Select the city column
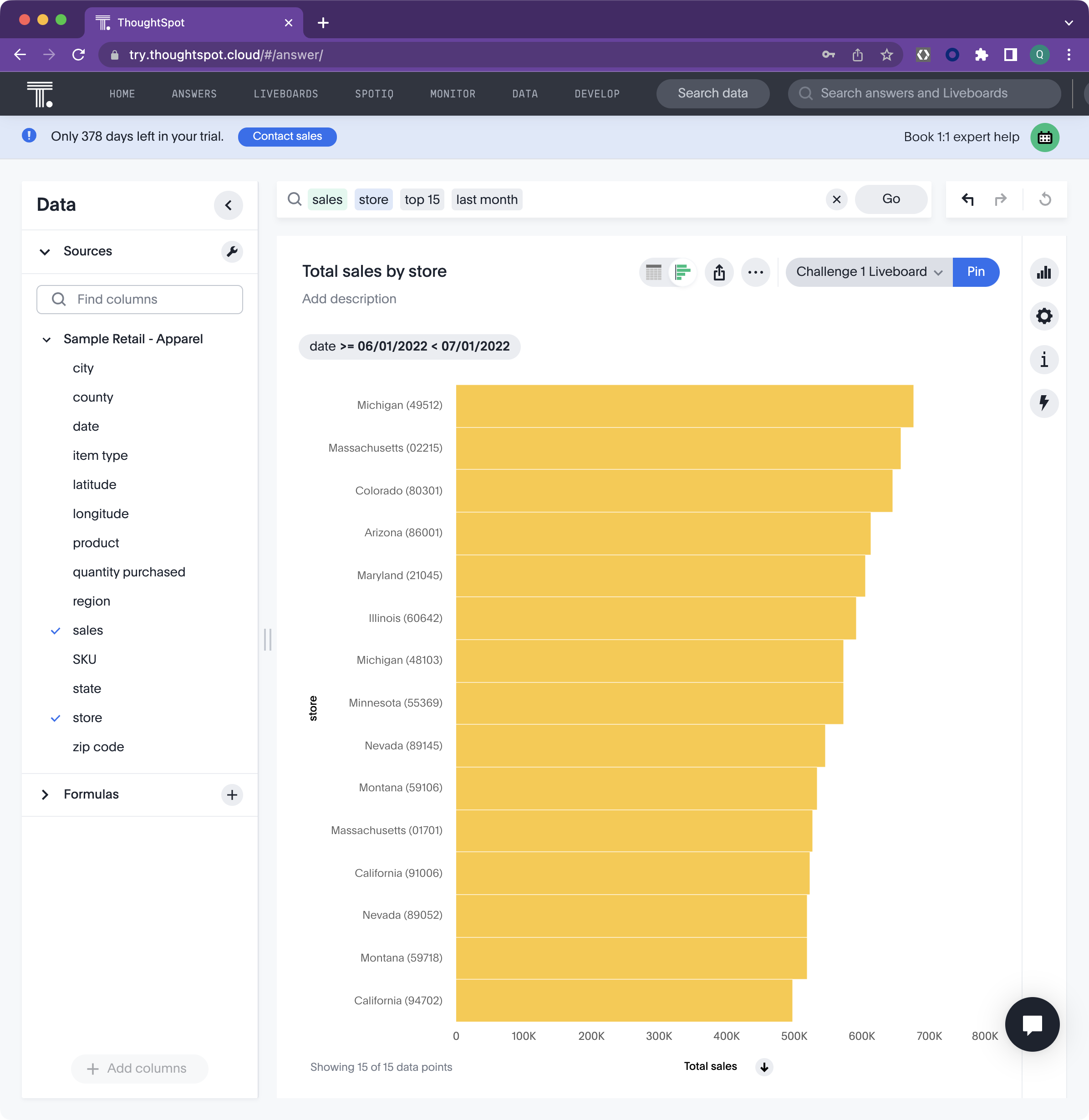This screenshot has height=1120, width=1089. click(x=83, y=368)
